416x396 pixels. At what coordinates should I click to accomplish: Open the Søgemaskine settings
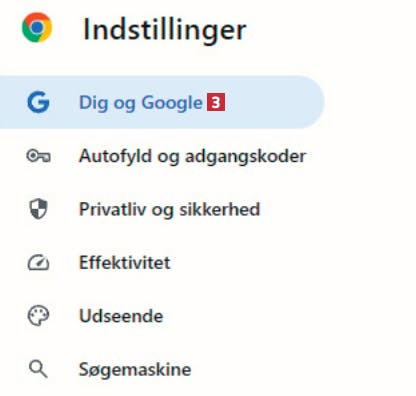tap(135, 369)
